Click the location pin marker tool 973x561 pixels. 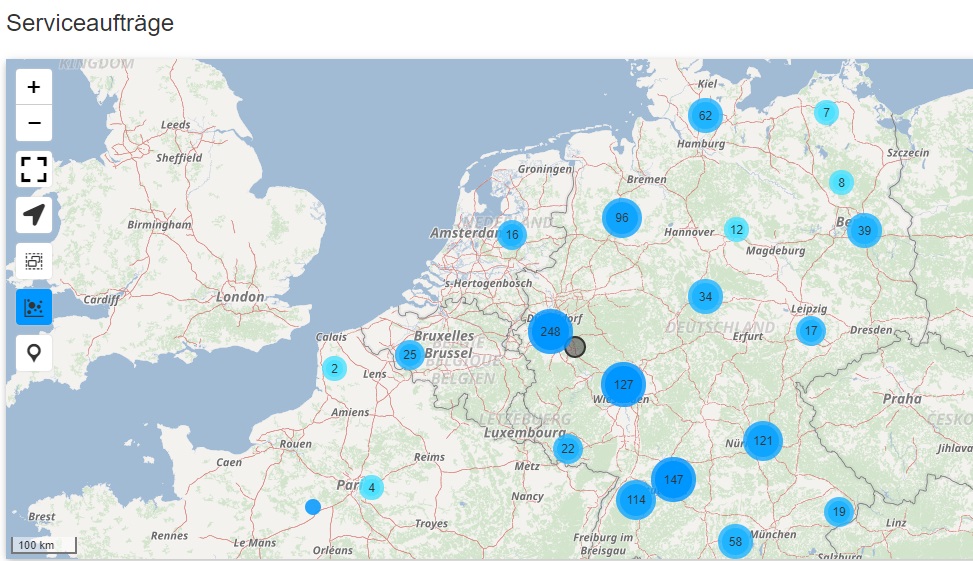click(34, 353)
